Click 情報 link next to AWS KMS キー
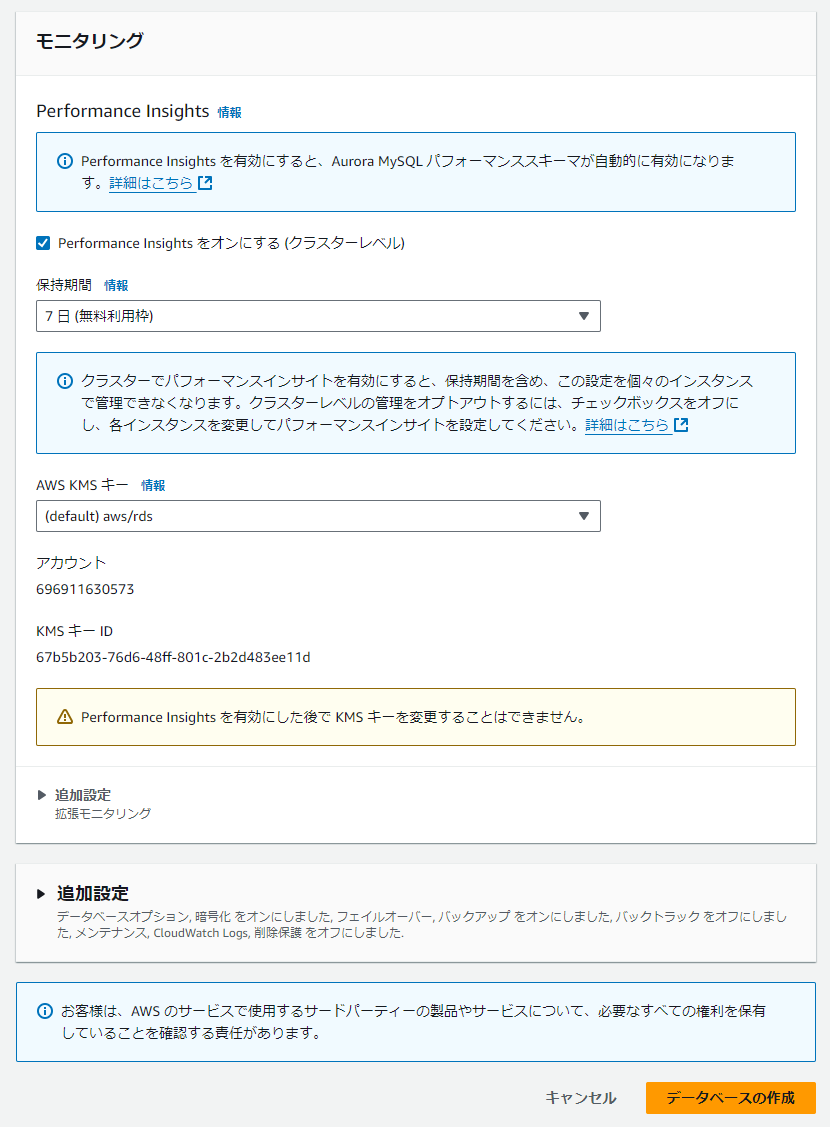831x1128 pixels. tap(153, 486)
